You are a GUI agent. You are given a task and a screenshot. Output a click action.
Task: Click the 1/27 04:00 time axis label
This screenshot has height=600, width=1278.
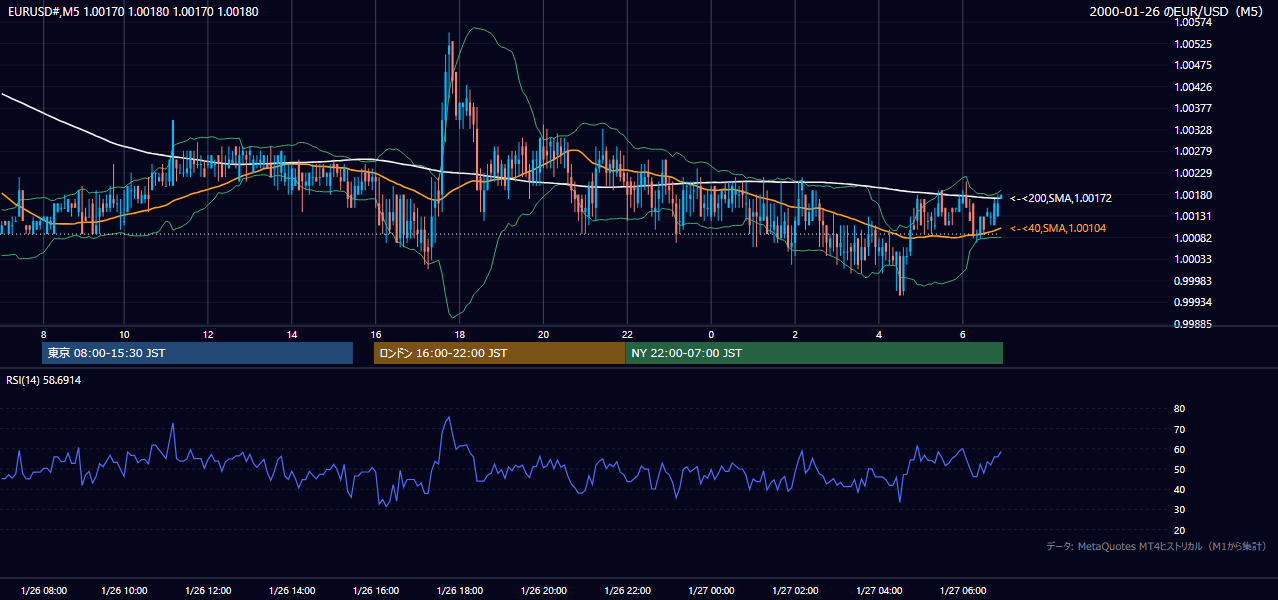[x=879, y=591]
